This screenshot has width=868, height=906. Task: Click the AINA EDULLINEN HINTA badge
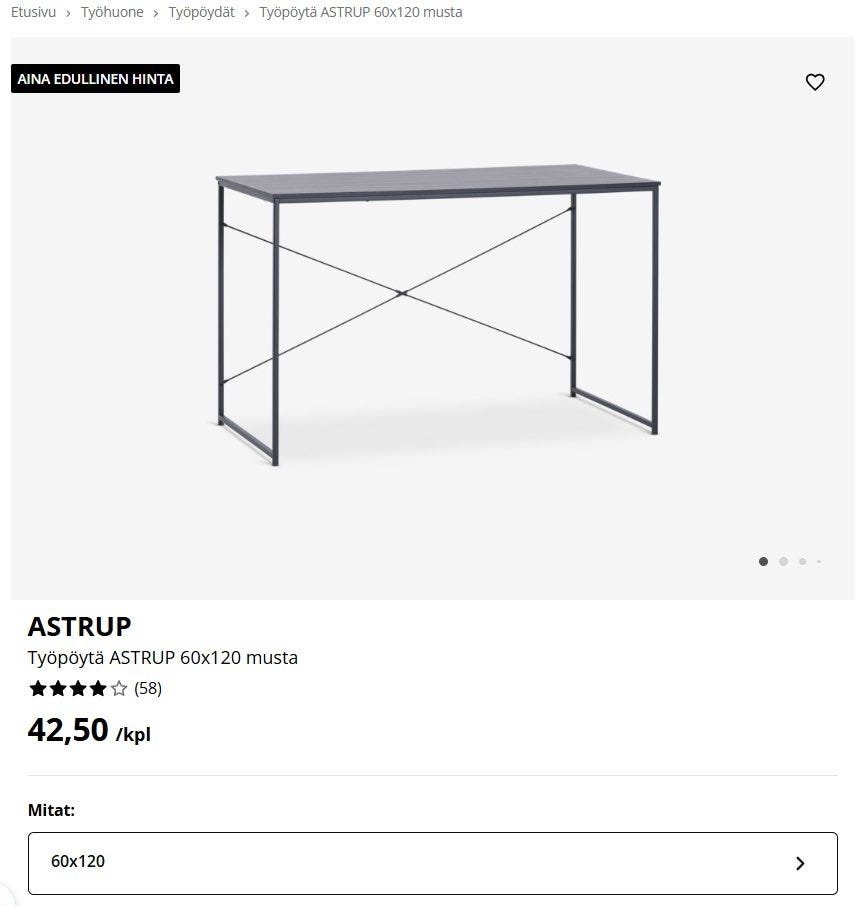coord(95,79)
